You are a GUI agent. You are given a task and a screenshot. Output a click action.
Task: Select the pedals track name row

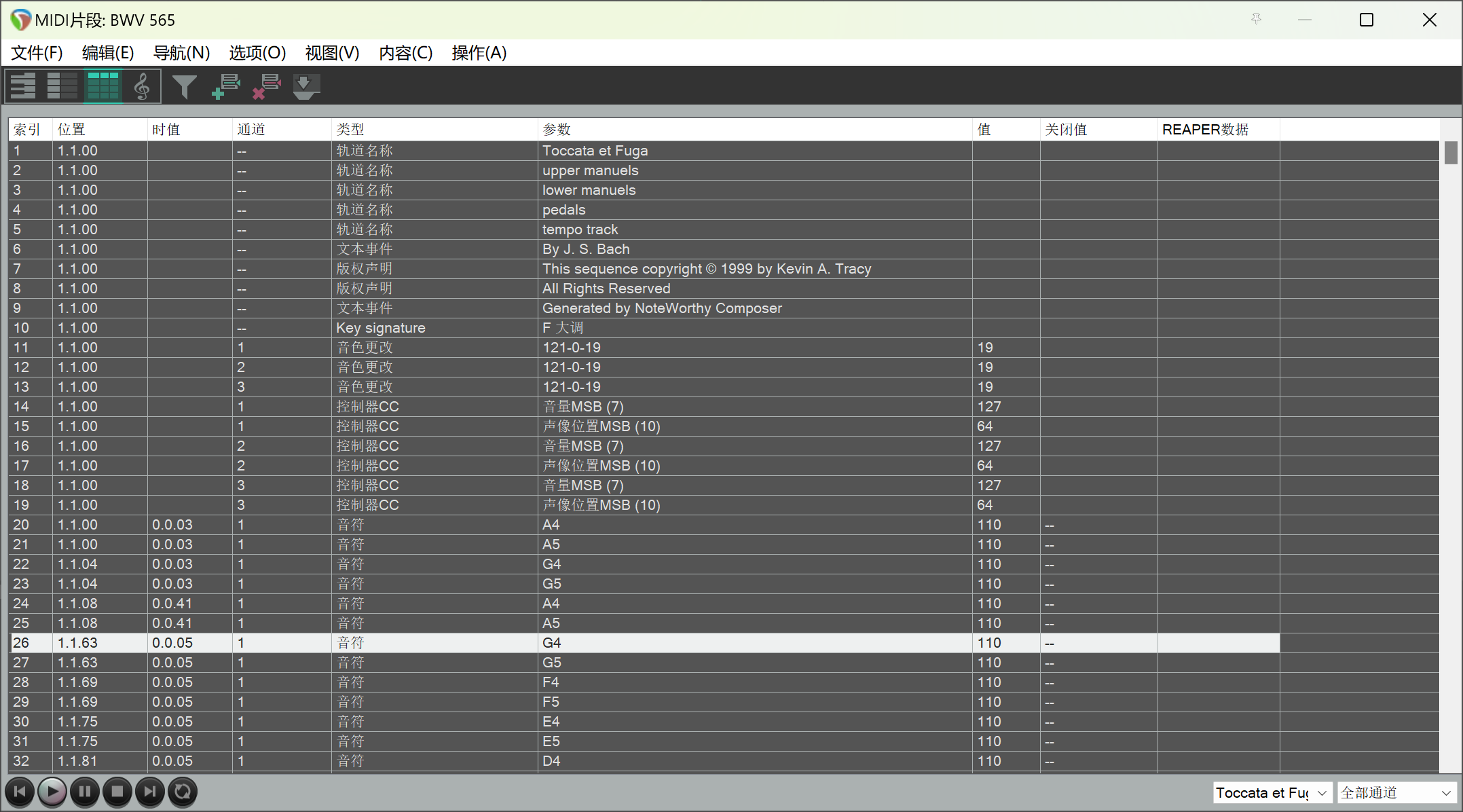point(724,210)
